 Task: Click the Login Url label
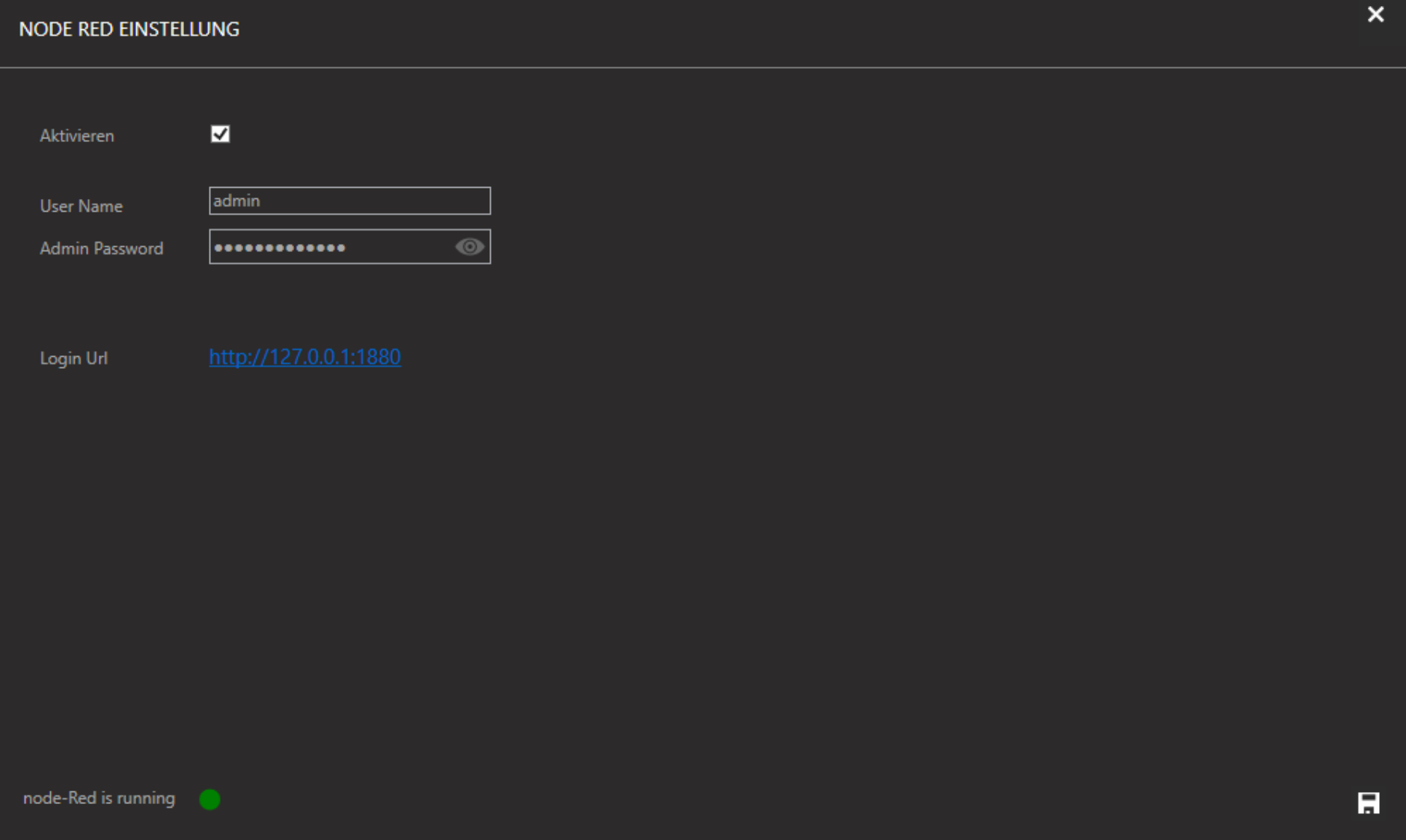[x=73, y=358]
